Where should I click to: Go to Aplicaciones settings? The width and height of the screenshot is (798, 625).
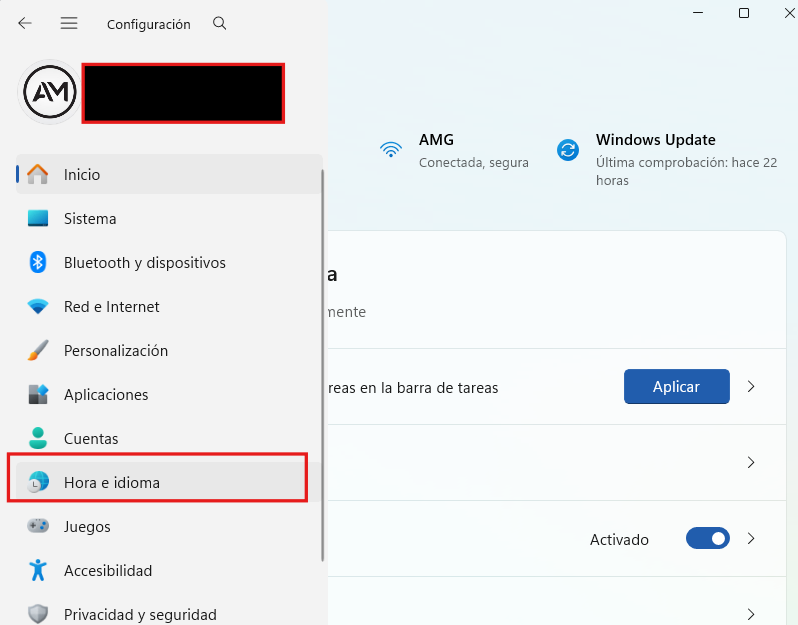click(169, 394)
